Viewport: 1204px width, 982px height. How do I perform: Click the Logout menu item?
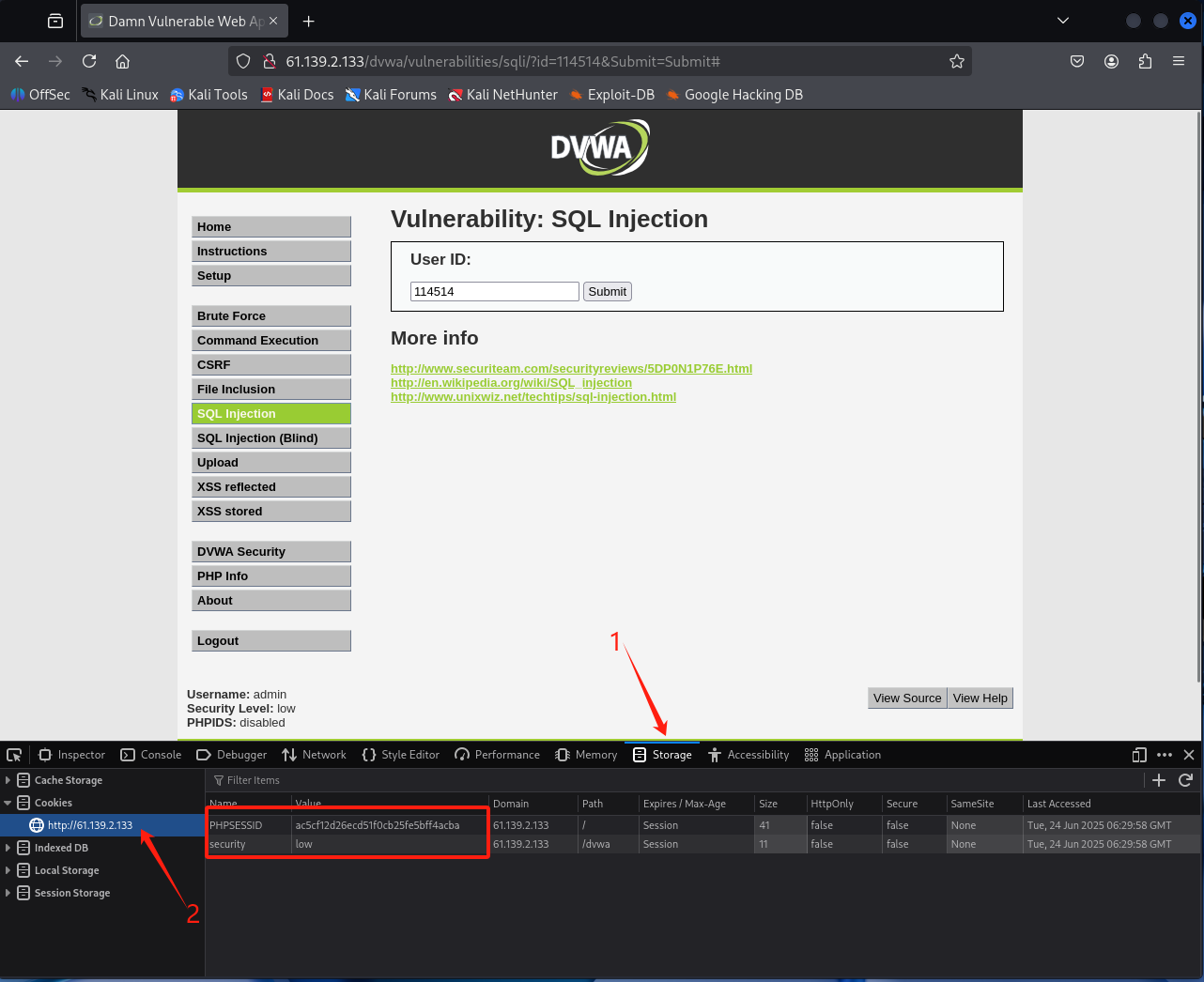271,640
